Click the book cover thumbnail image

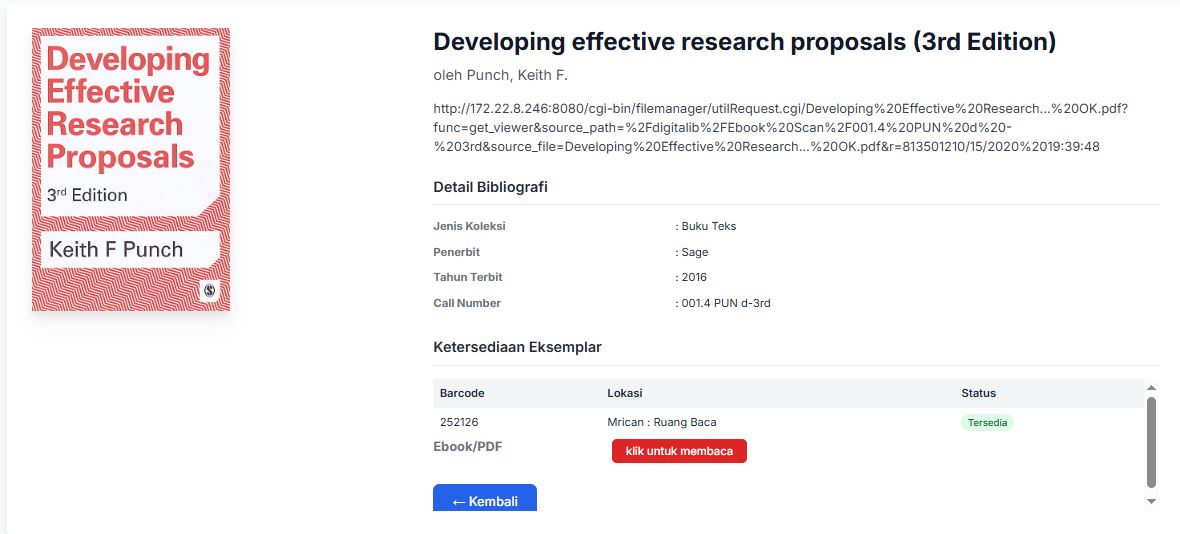coord(131,169)
